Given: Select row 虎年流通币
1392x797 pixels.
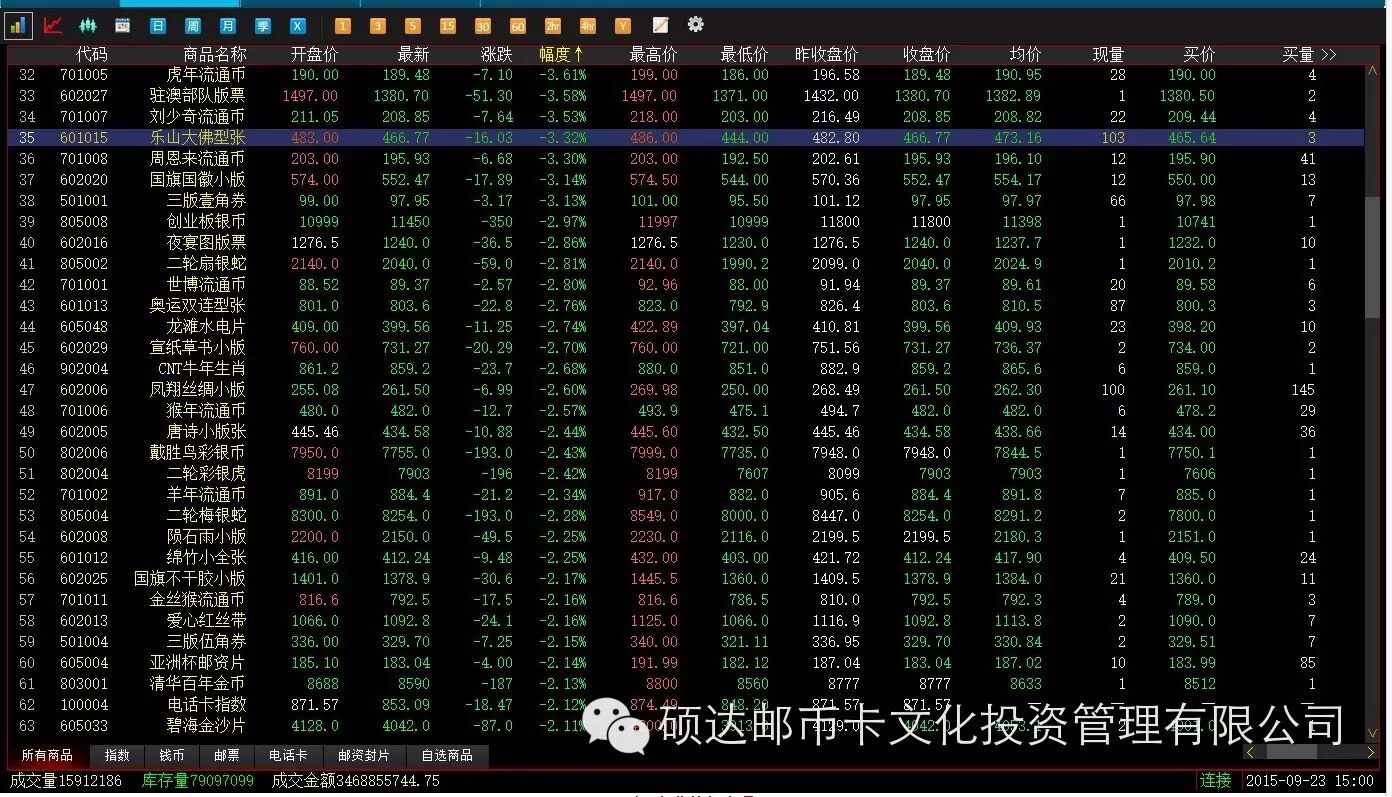Looking at the screenshot, I should tap(686, 75).
